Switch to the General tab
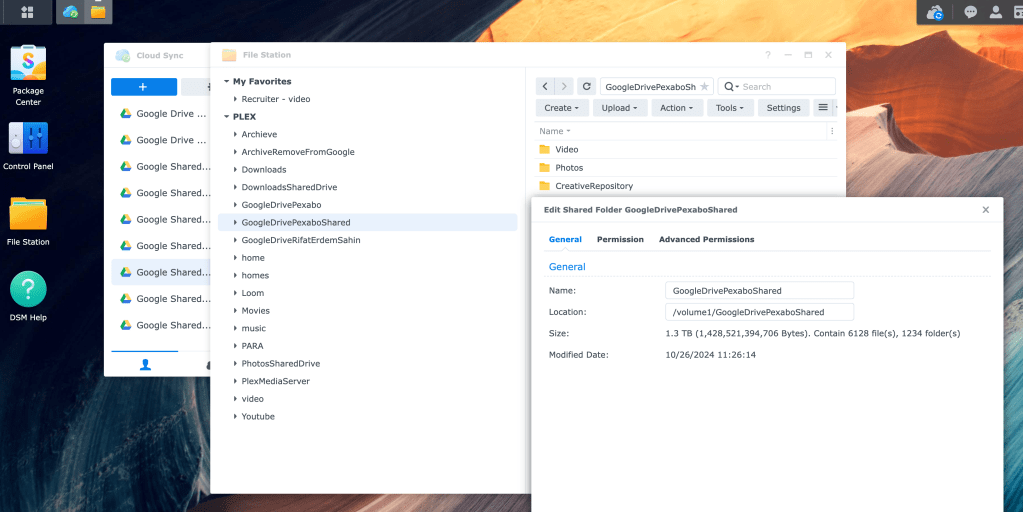 (565, 239)
